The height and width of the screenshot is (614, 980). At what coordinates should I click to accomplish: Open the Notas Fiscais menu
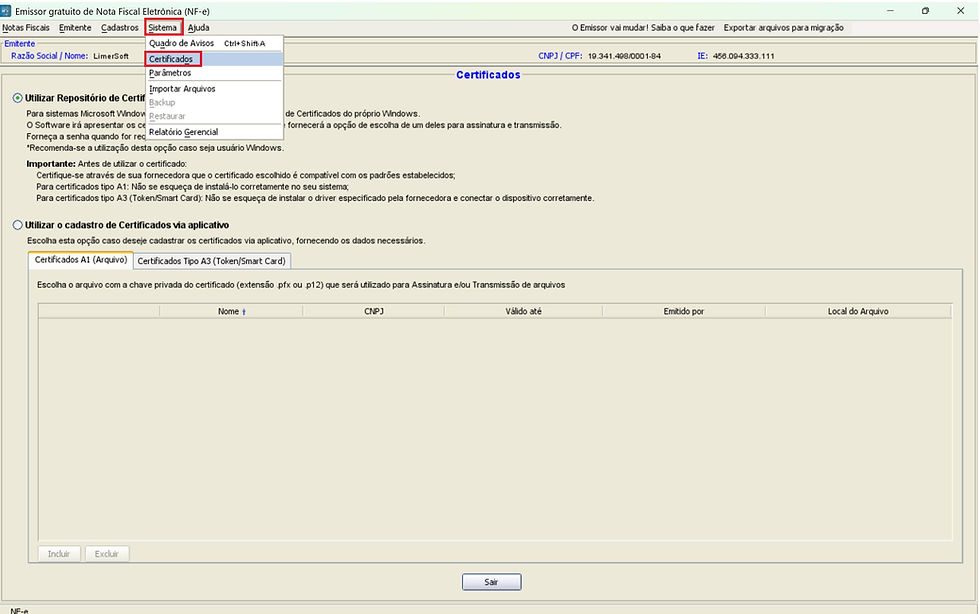click(26, 28)
